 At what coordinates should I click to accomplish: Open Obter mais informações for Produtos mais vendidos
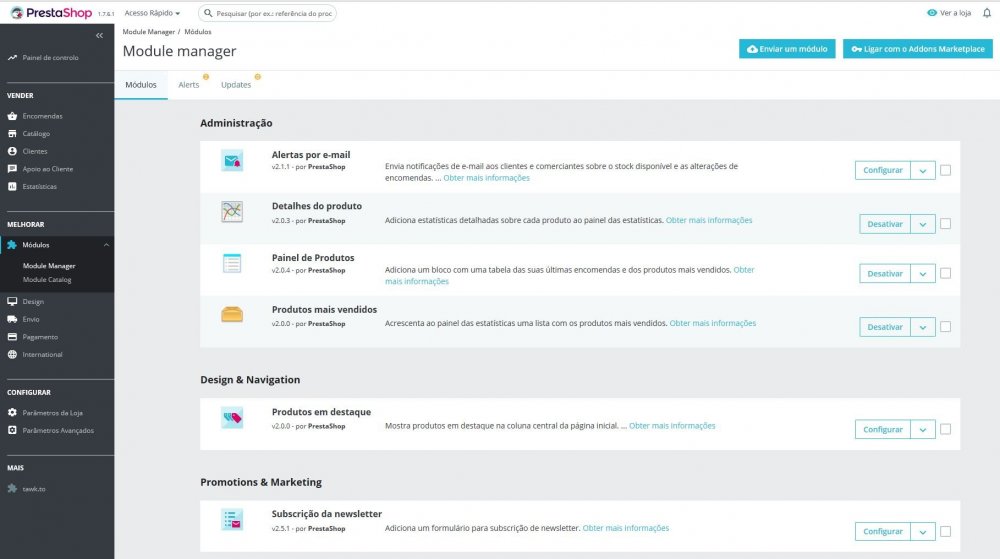(x=712, y=323)
